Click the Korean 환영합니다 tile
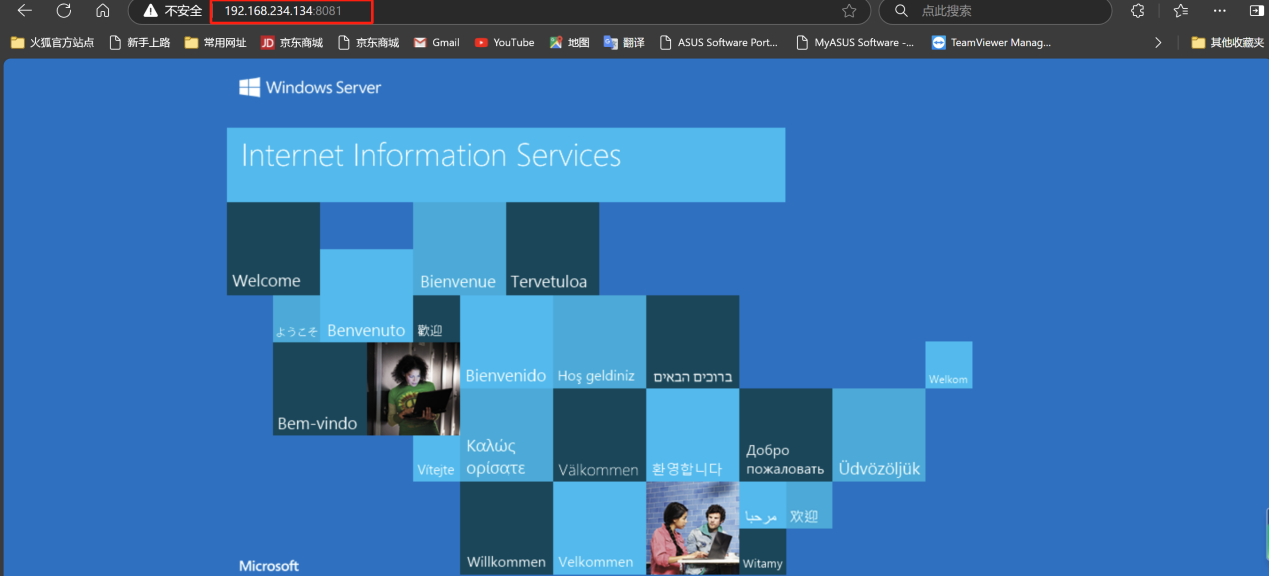 [692, 435]
